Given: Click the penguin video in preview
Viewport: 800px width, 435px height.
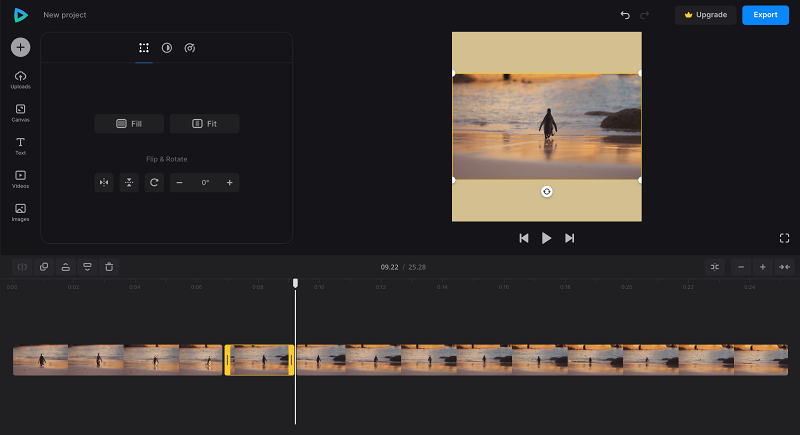Looking at the screenshot, I should point(547,126).
